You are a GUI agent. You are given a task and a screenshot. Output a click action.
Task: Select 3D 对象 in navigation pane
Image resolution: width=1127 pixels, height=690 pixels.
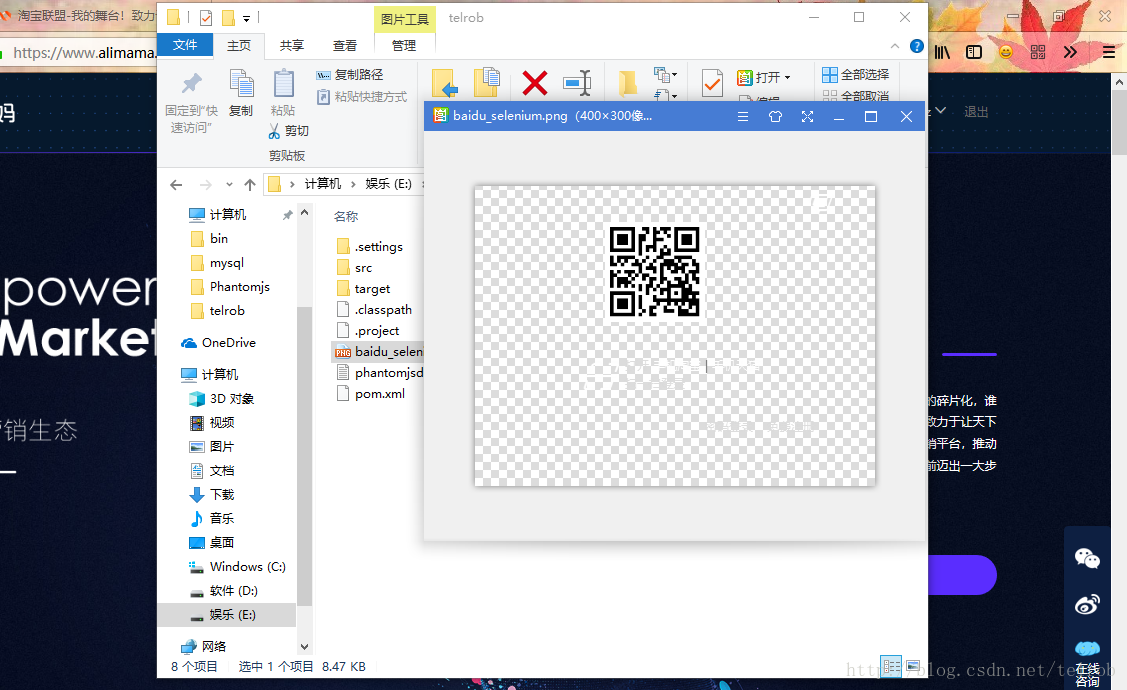point(221,399)
